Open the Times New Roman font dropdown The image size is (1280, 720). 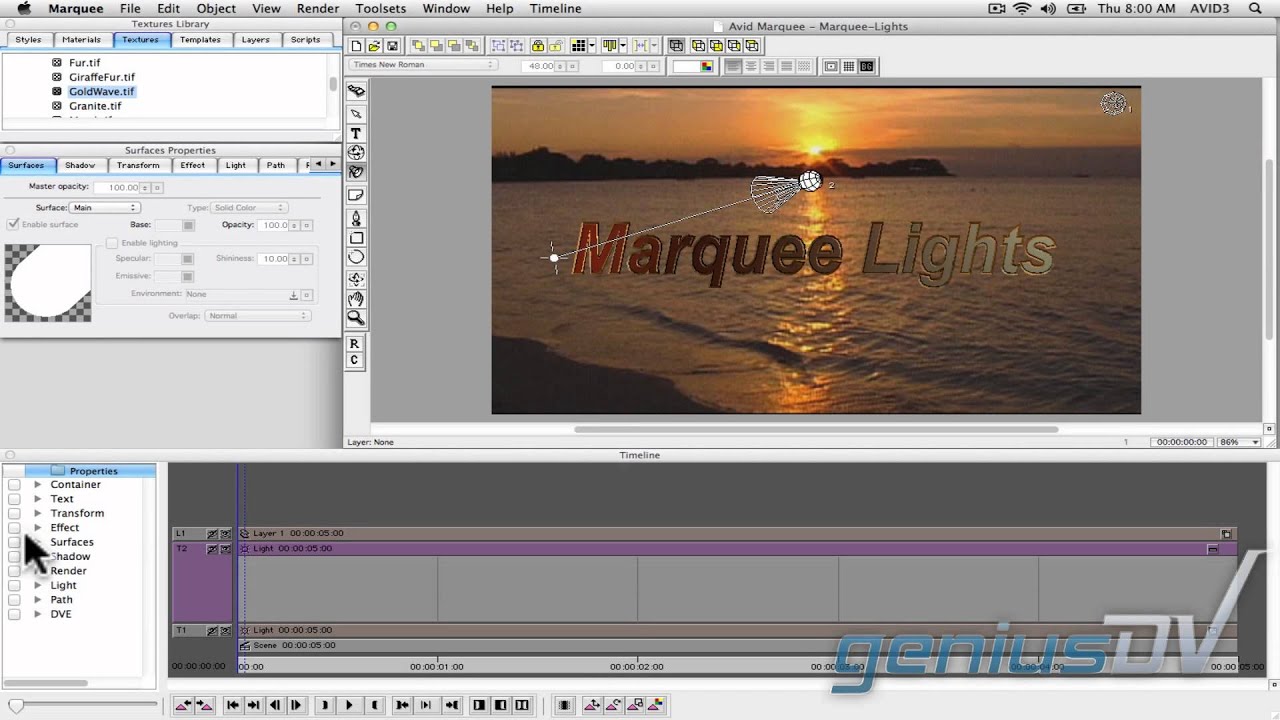423,65
